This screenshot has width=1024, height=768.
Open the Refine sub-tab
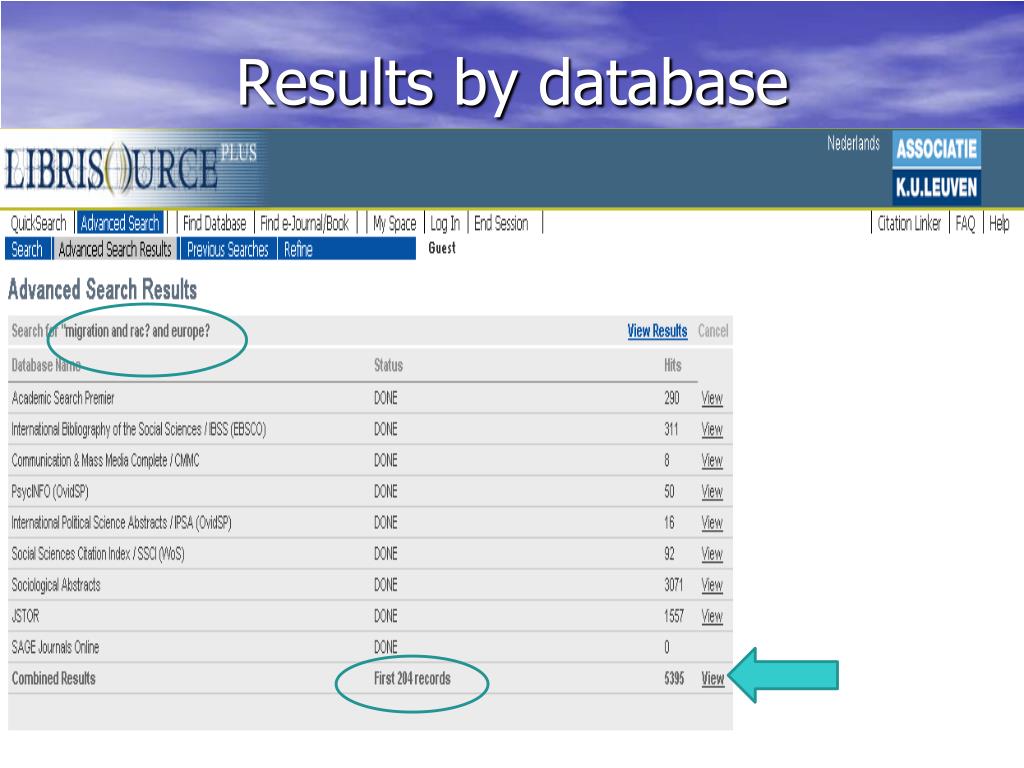coord(298,249)
